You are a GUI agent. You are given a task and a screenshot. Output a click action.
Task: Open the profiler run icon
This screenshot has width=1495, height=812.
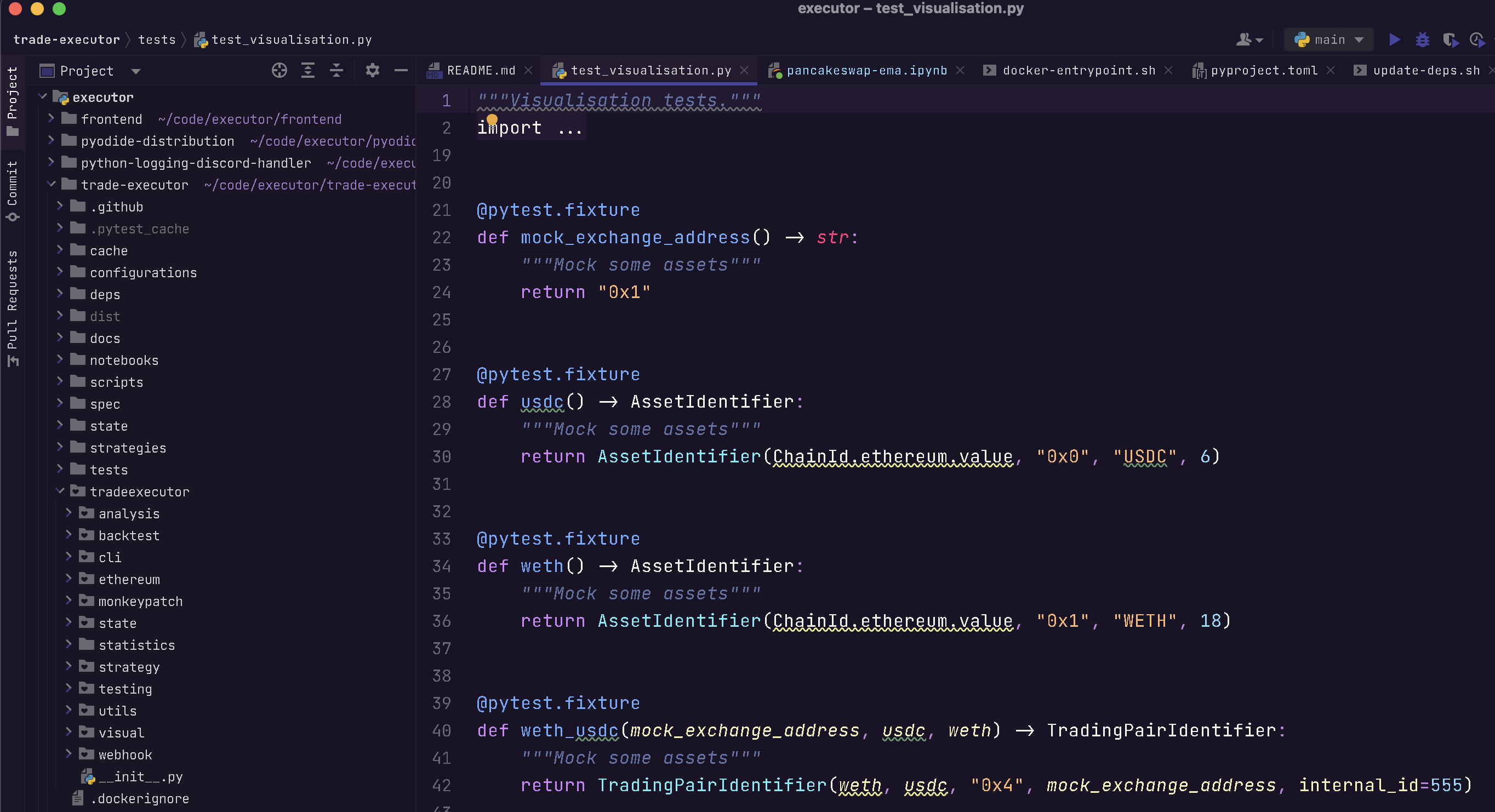[1477, 39]
